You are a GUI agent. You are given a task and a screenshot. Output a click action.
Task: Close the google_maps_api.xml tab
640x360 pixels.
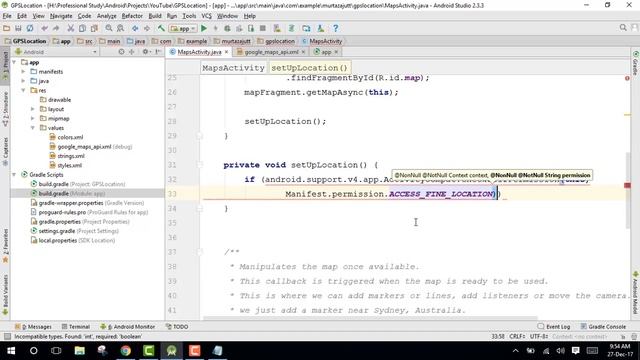pos(303,52)
